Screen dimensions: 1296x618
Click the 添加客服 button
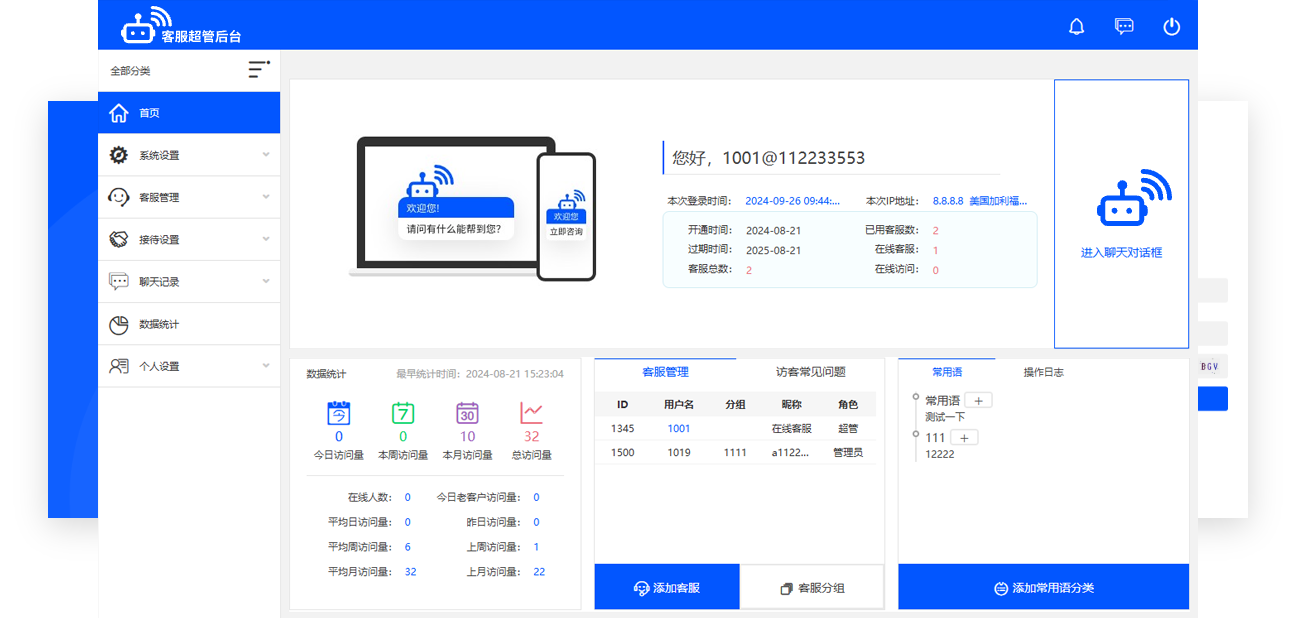667,588
